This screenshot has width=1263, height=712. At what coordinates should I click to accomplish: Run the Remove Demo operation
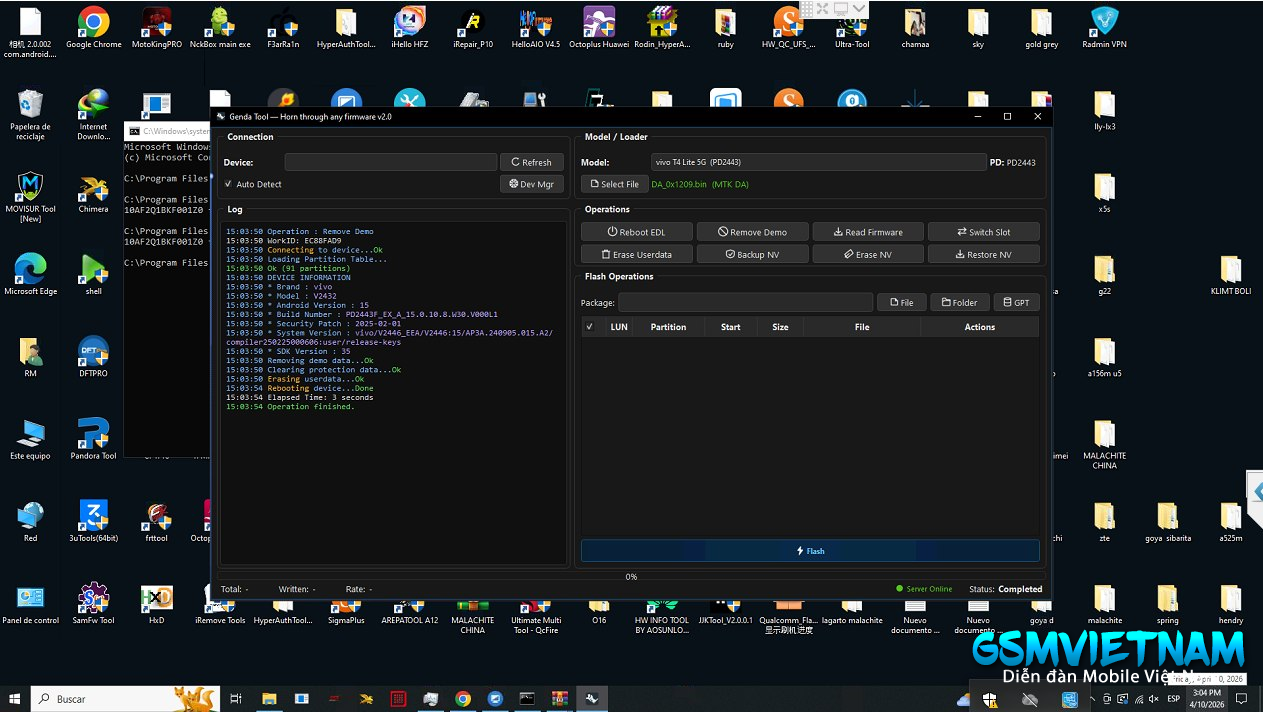point(753,232)
